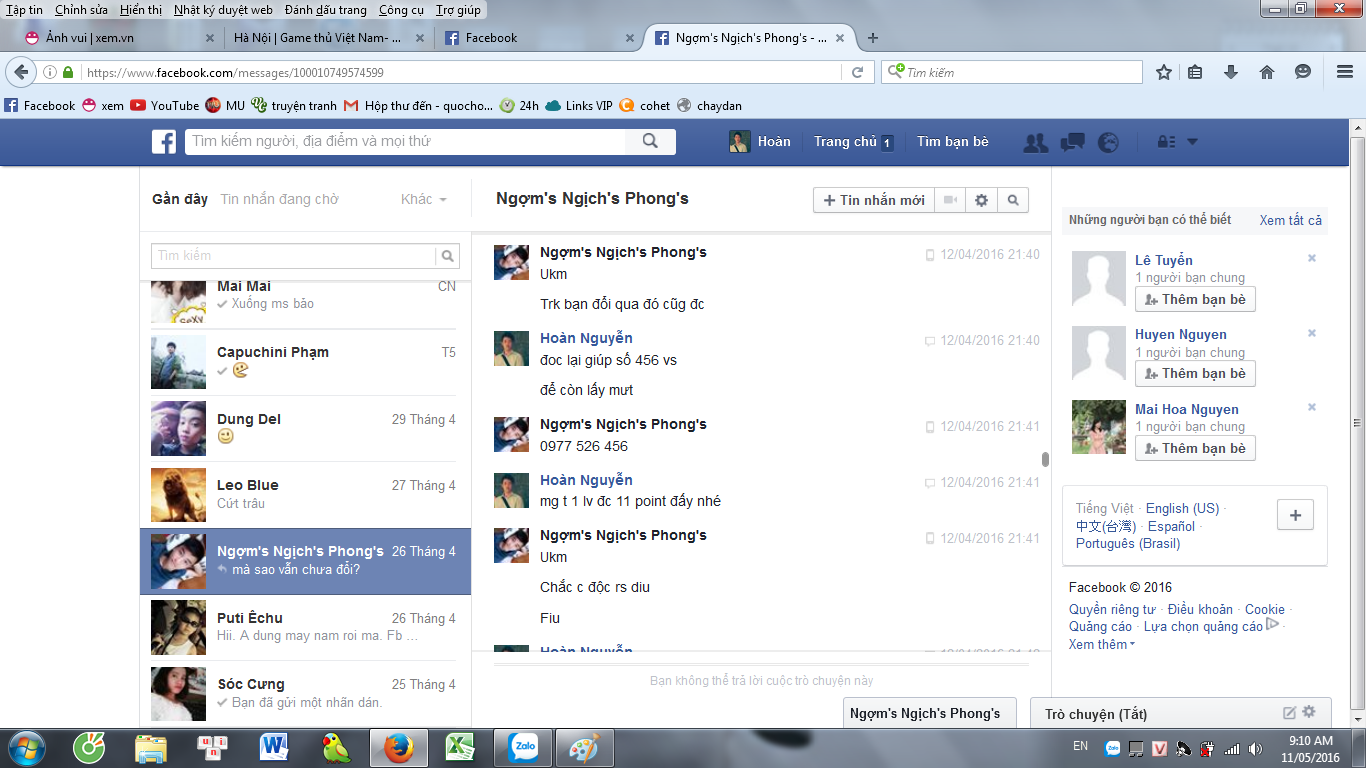Open Firefox downloads arrow
This screenshot has width=1366, height=768.
[1231, 72]
